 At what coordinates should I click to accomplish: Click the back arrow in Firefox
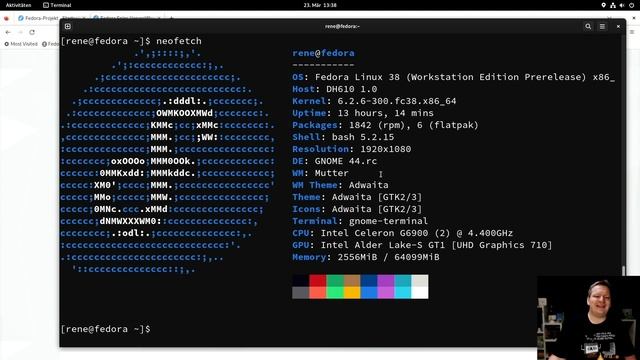click(x=8, y=32)
